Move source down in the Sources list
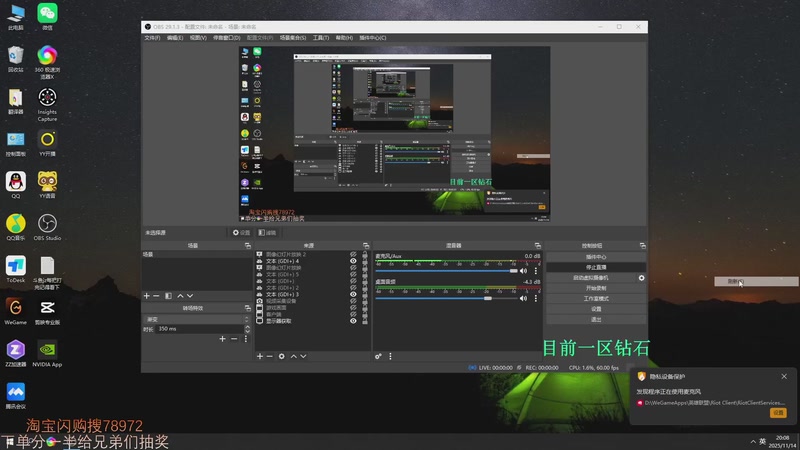 coord(303,356)
